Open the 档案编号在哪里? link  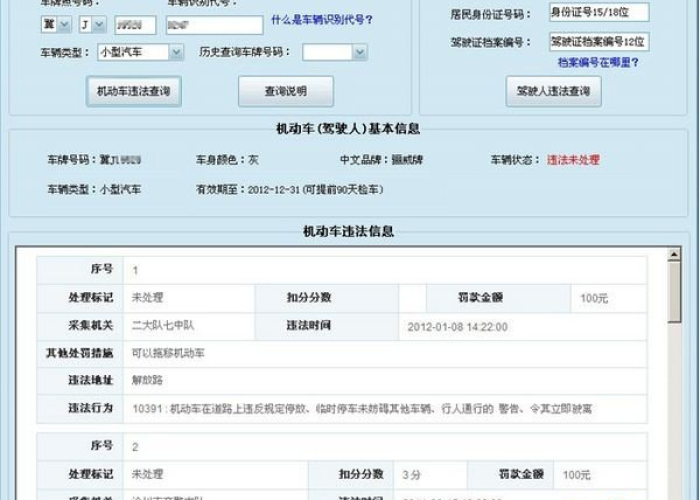(x=598, y=62)
